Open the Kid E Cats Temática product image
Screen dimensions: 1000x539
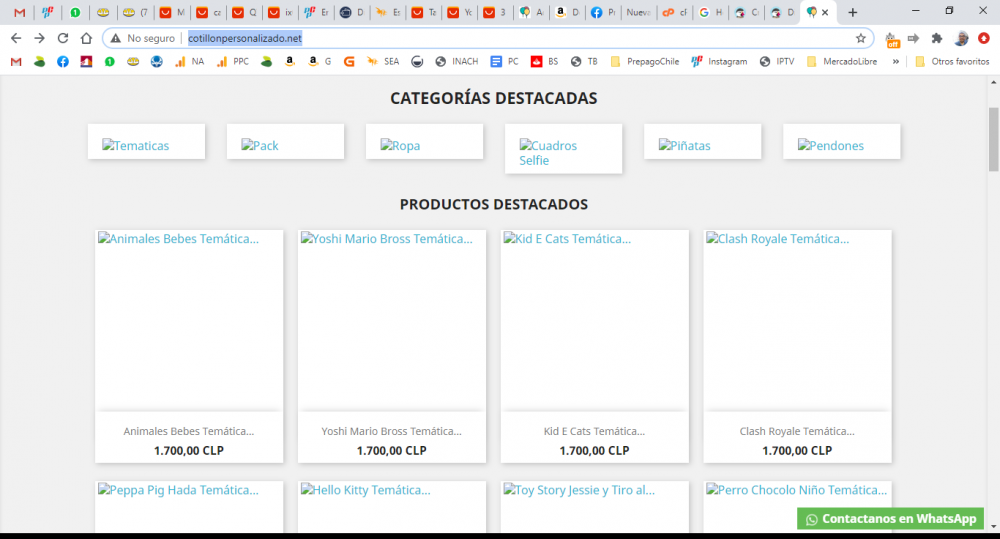click(594, 321)
